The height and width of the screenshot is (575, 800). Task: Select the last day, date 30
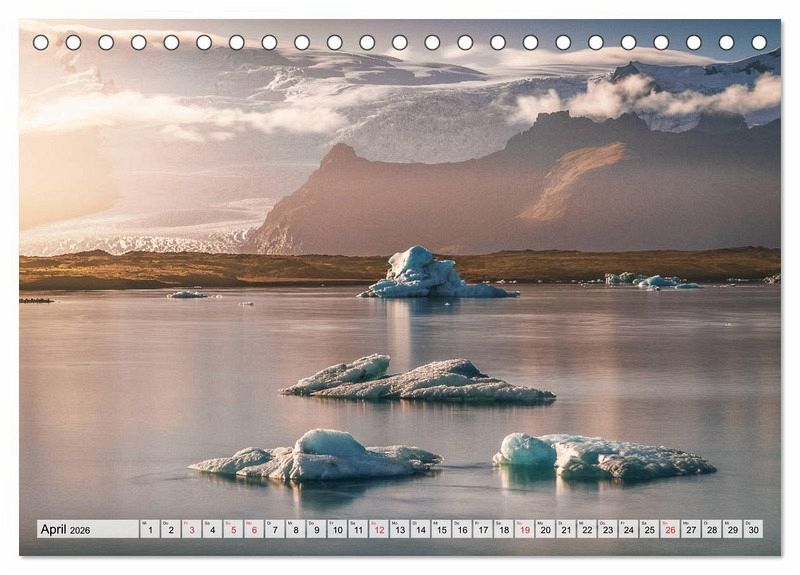point(752,529)
